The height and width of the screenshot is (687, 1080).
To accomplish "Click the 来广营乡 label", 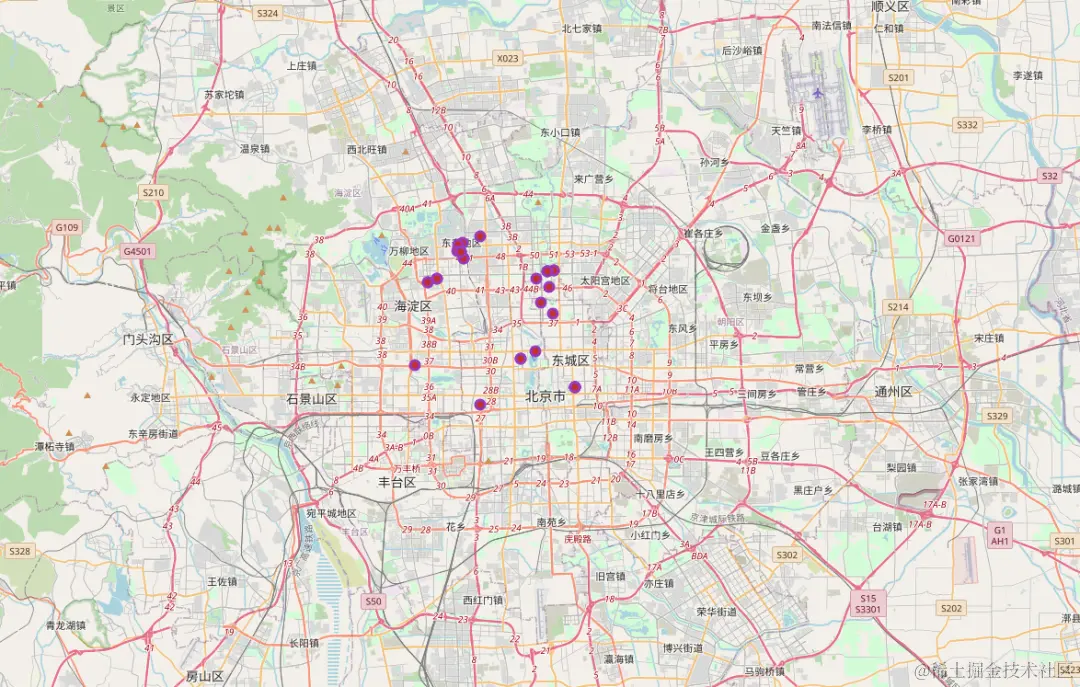I will pyautogui.click(x=594, y=178).
